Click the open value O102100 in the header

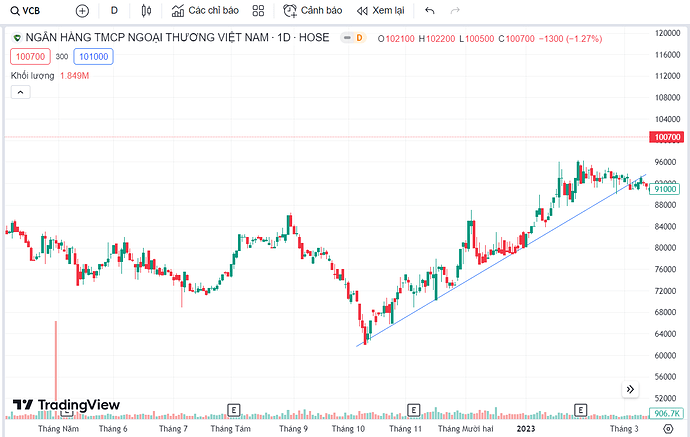coord(396,39)
